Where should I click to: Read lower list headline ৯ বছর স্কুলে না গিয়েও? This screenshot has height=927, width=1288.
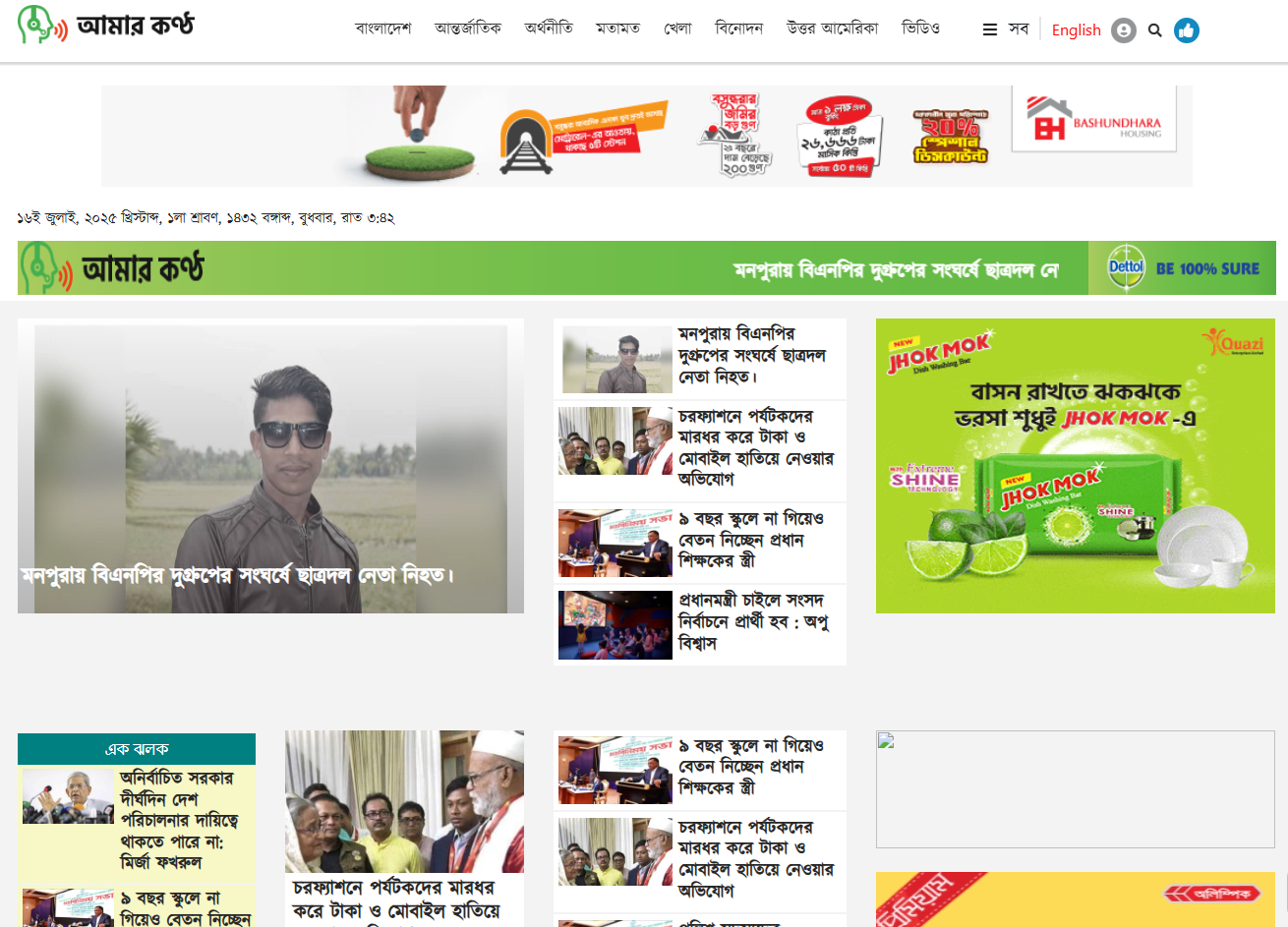click(751, 767)
